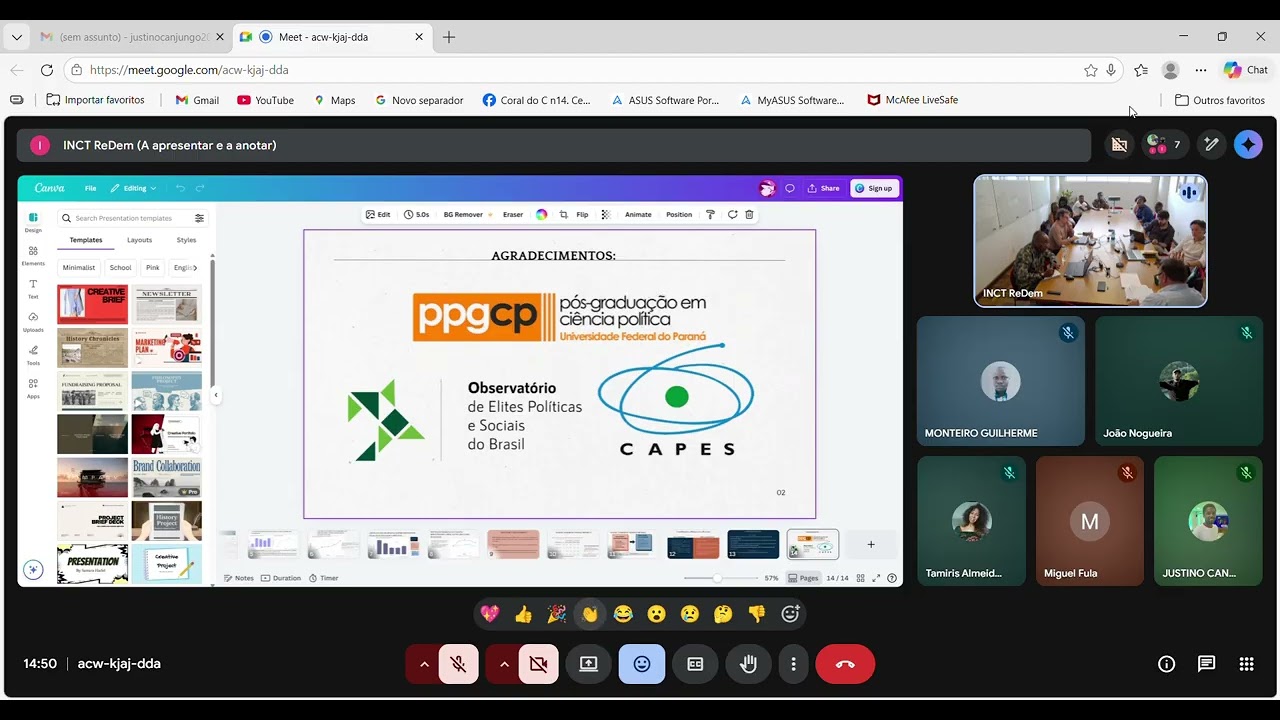Start presenting your screen in Meet

pos(589,664)
